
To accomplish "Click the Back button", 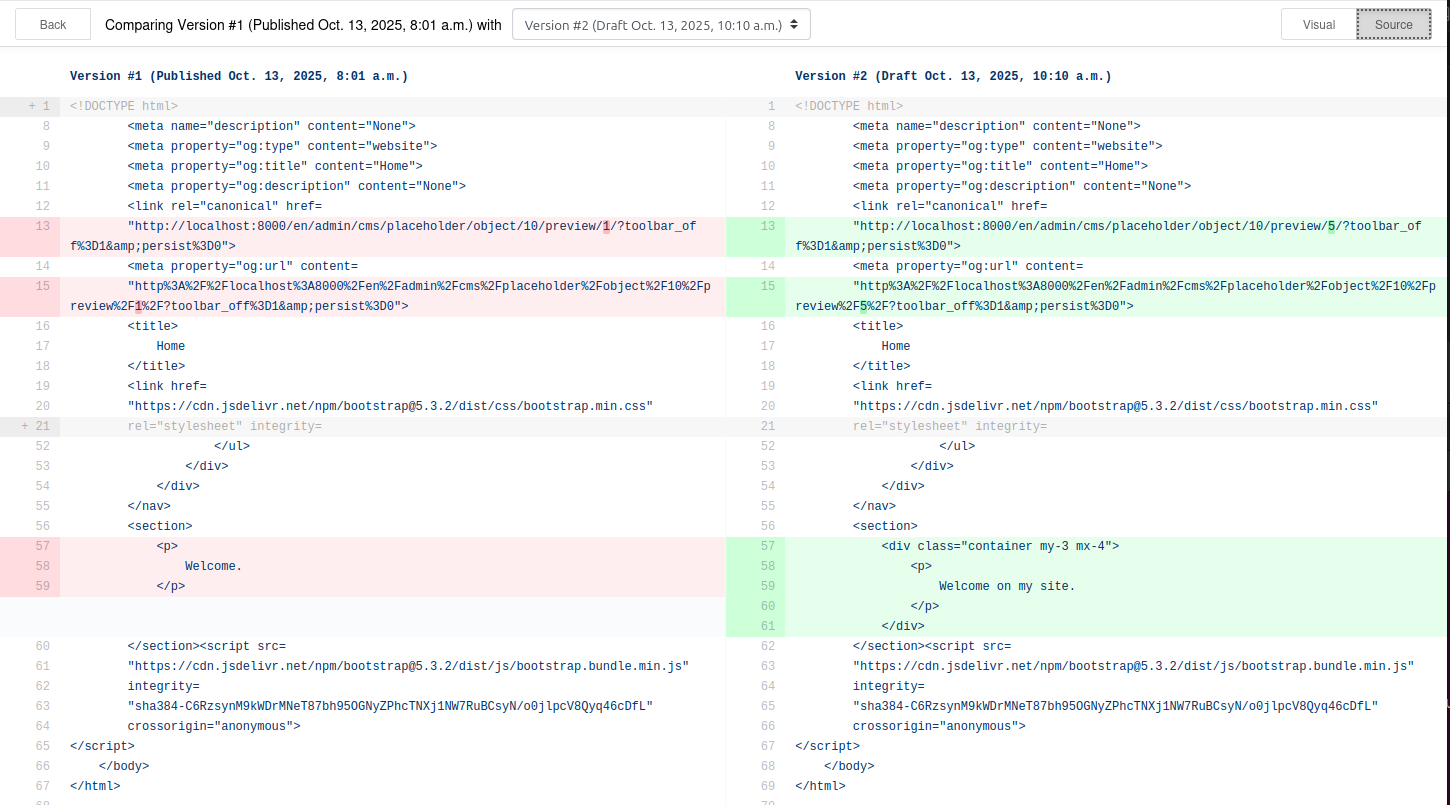I will point(53,25).
